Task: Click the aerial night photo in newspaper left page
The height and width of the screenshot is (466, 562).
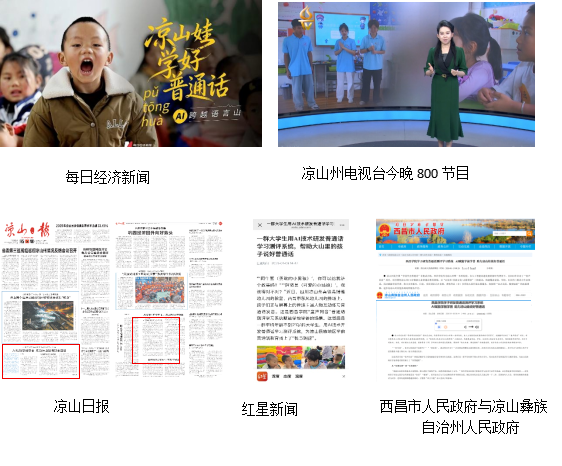Action: click(x=48, y=315)
